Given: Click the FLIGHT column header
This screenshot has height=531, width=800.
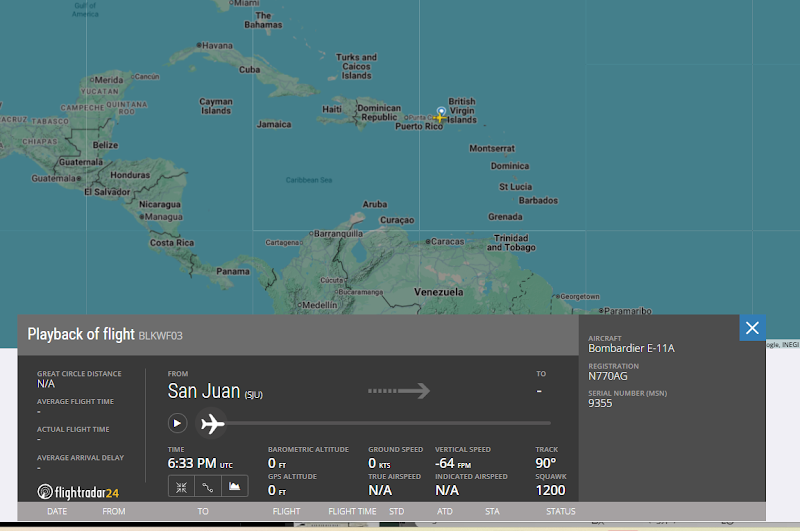Looking at the screenshot, I should pyautogui.click(x=286, y=512).
